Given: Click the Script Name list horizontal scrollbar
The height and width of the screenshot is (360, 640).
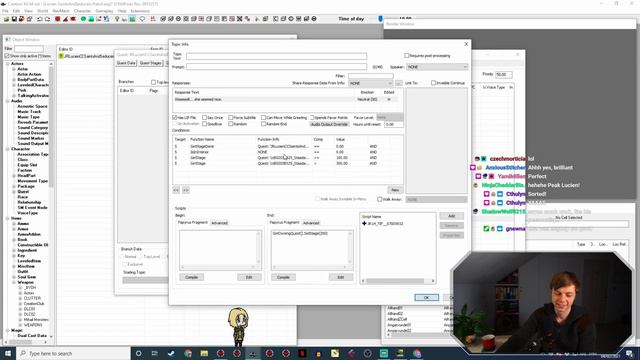Looking at the screenshot, I should (x=398, y=281).
